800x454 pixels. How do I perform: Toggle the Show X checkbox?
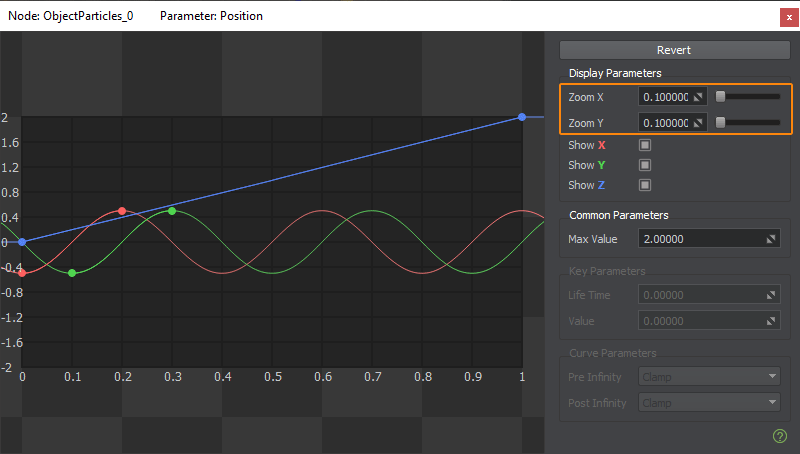click(645, 145)
